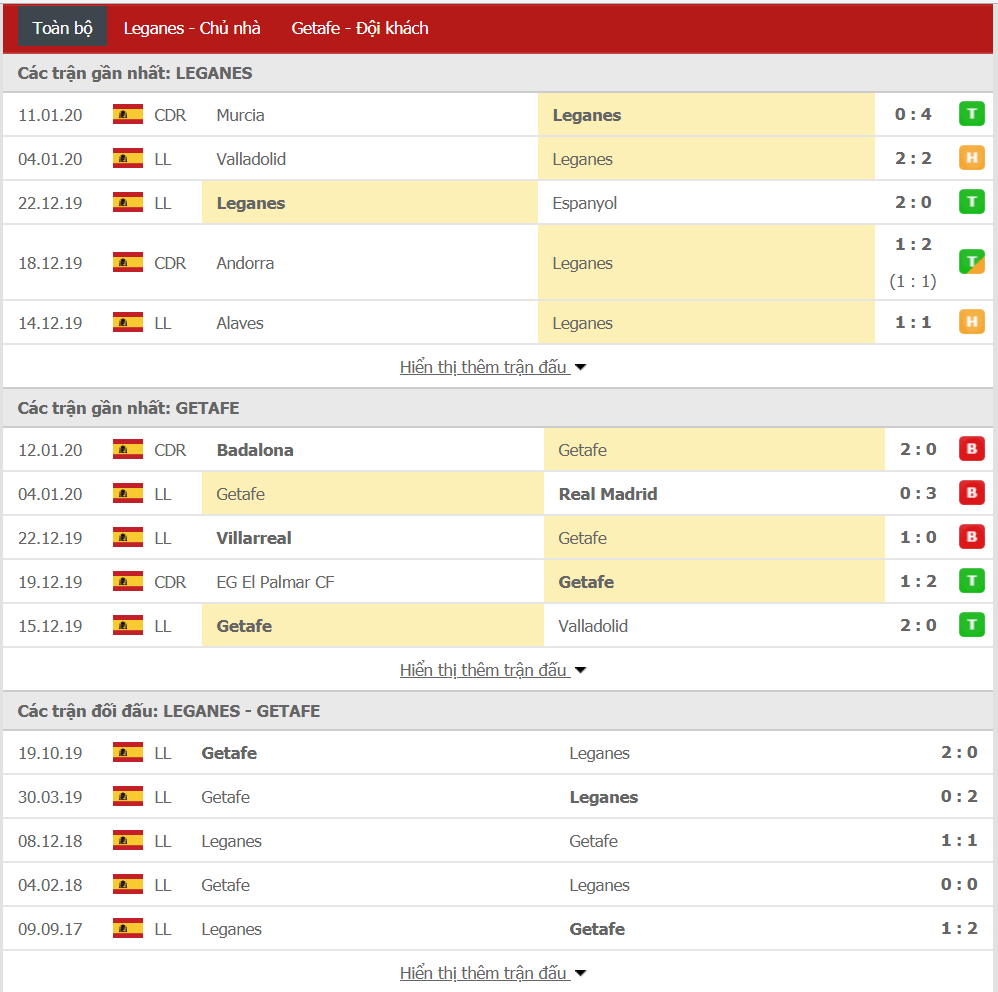The image size is (998, 992).
Task: Click LL competition label in Alaves row
Action: (163, 323)
